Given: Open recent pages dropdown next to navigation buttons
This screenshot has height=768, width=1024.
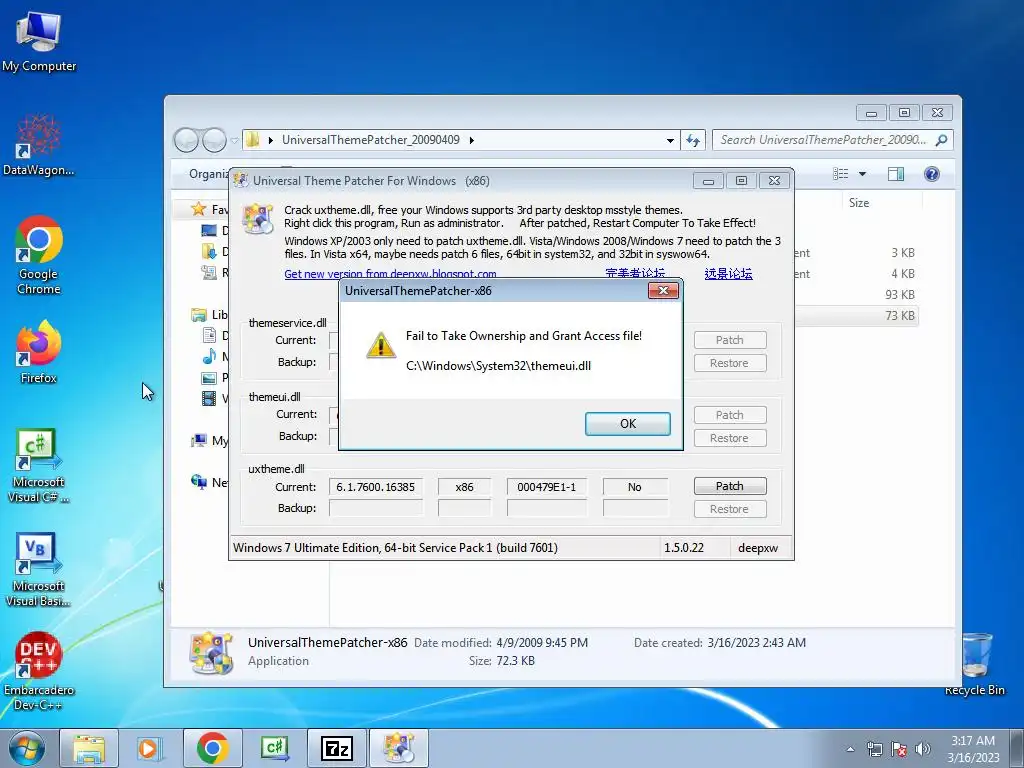Looking at the screenshot, I should (234, 140).
